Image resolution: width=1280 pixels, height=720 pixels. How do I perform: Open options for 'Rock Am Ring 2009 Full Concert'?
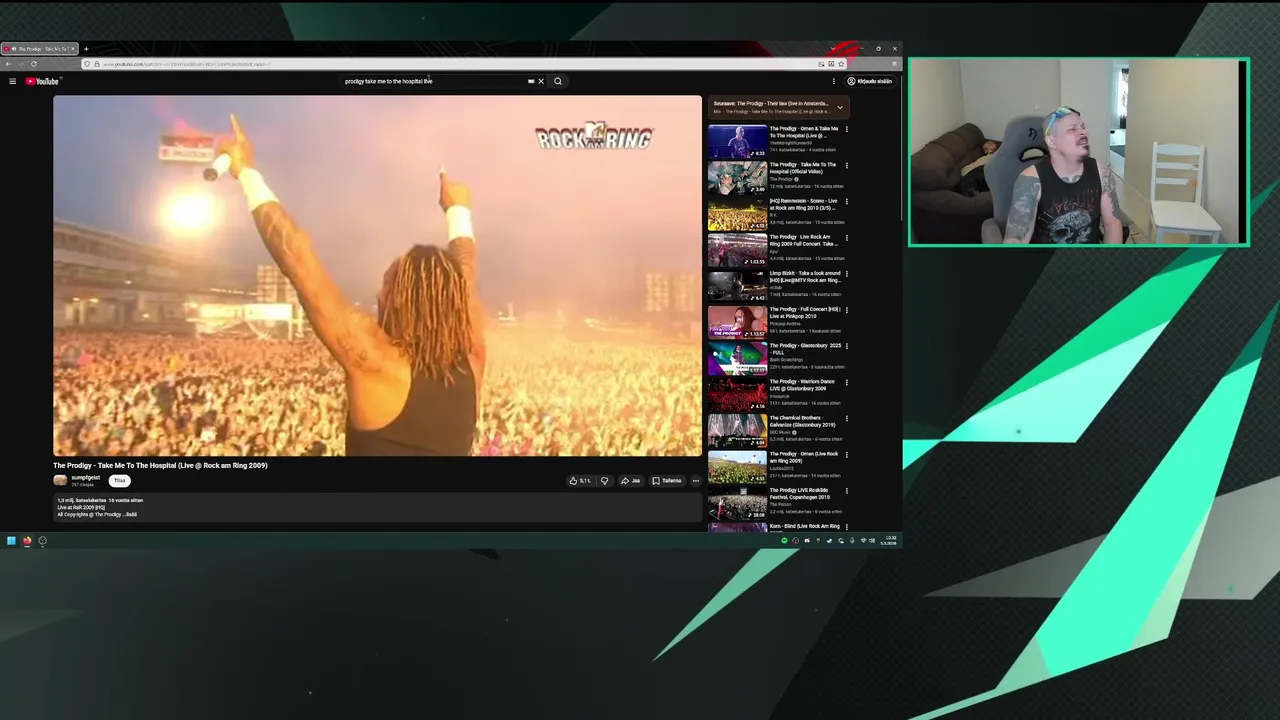click(x=847, y=238)
